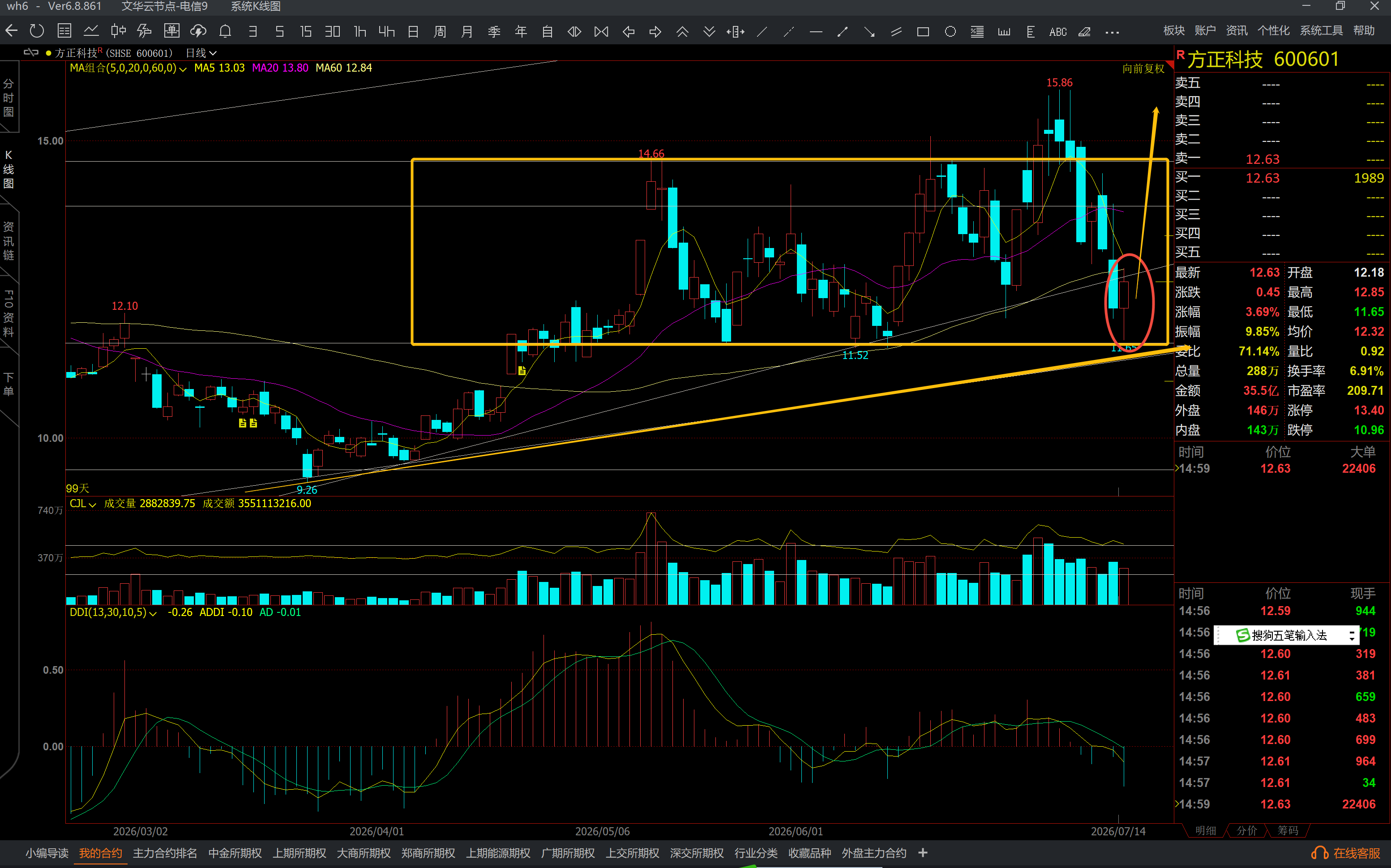Select the 3-minute period

point(252,31)
